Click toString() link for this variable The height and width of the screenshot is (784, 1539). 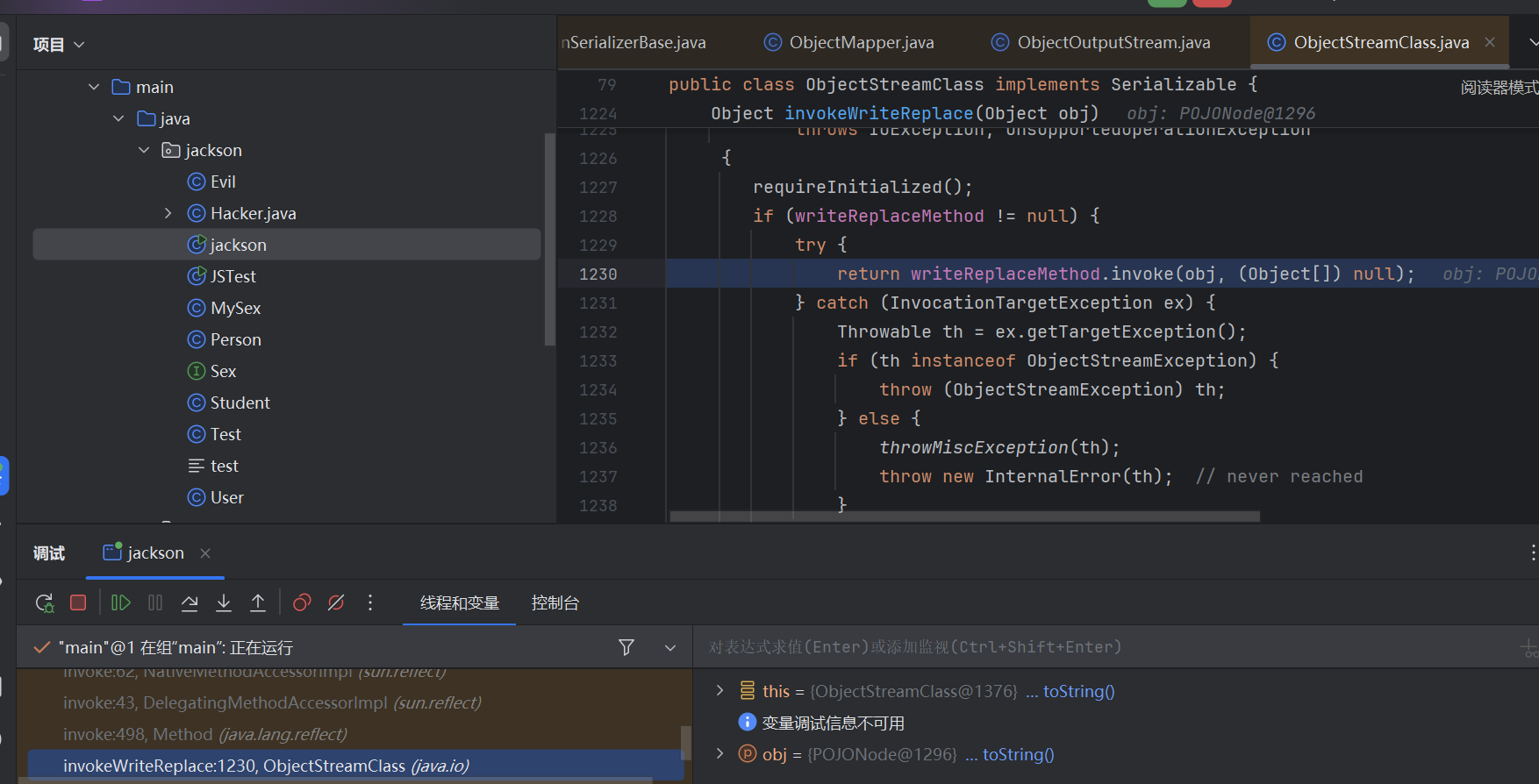[1078, 691]
